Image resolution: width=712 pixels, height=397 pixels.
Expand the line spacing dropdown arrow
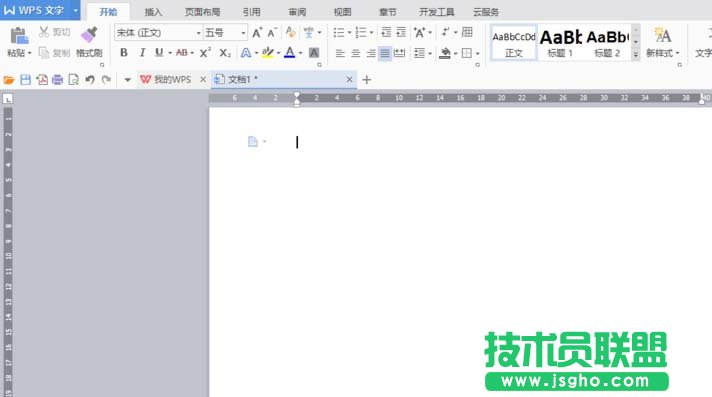(x=430, y=54)
